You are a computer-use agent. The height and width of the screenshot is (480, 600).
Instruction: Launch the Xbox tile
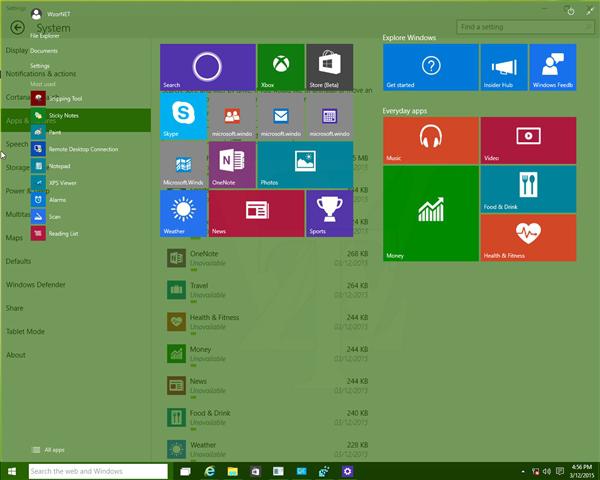tap(281, 67)
